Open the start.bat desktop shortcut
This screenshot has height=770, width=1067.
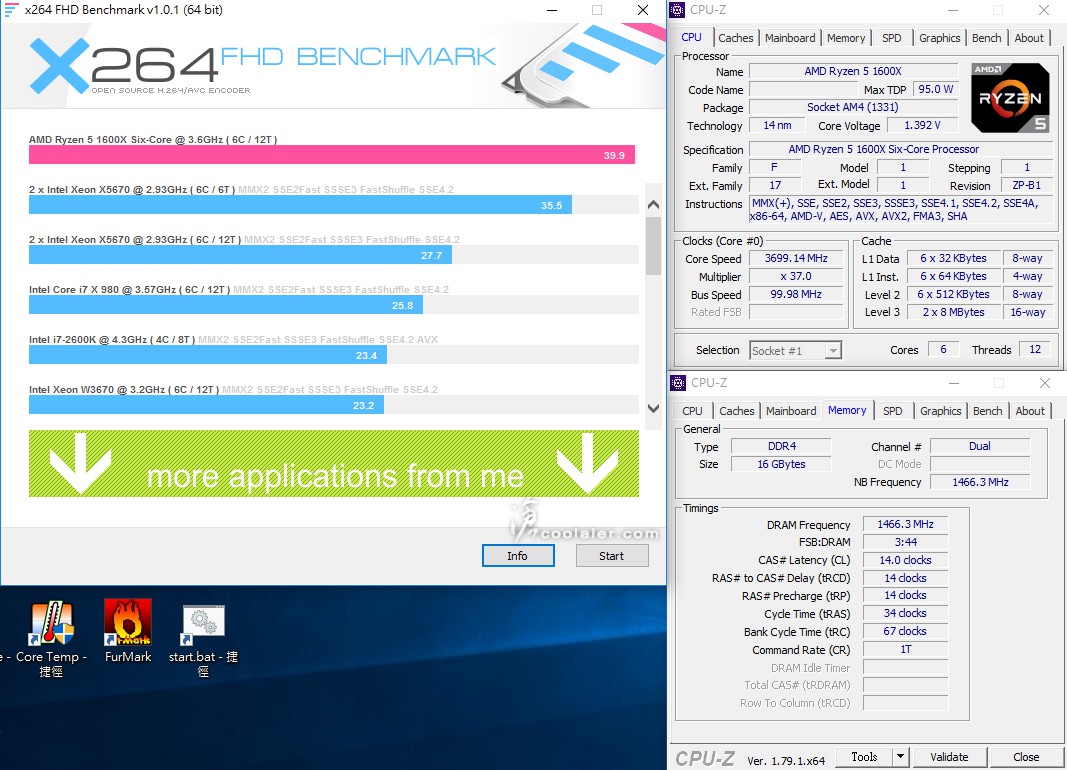203,639
